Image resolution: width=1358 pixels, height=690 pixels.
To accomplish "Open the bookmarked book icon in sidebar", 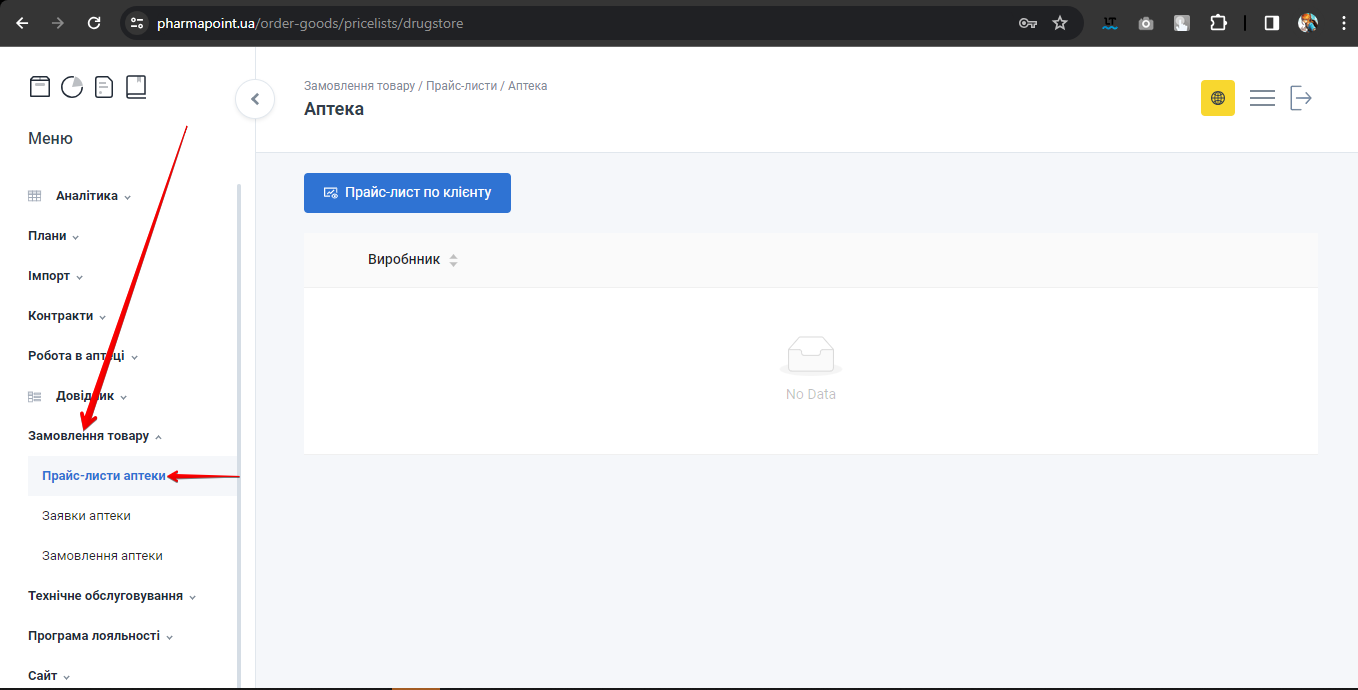I will (x=136, y=87).
